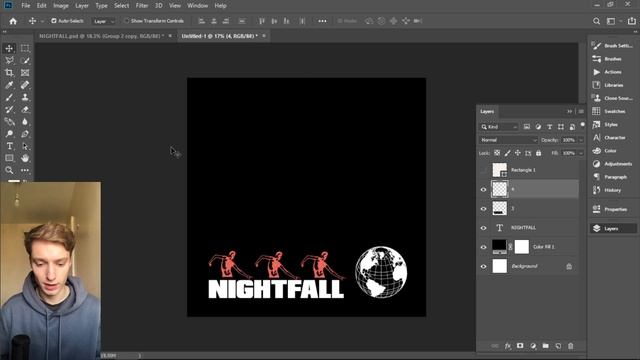Open the Search icon in options bar
Image resolution: width=640 pixels, height=360 pixels.
(x=596, y=21)
